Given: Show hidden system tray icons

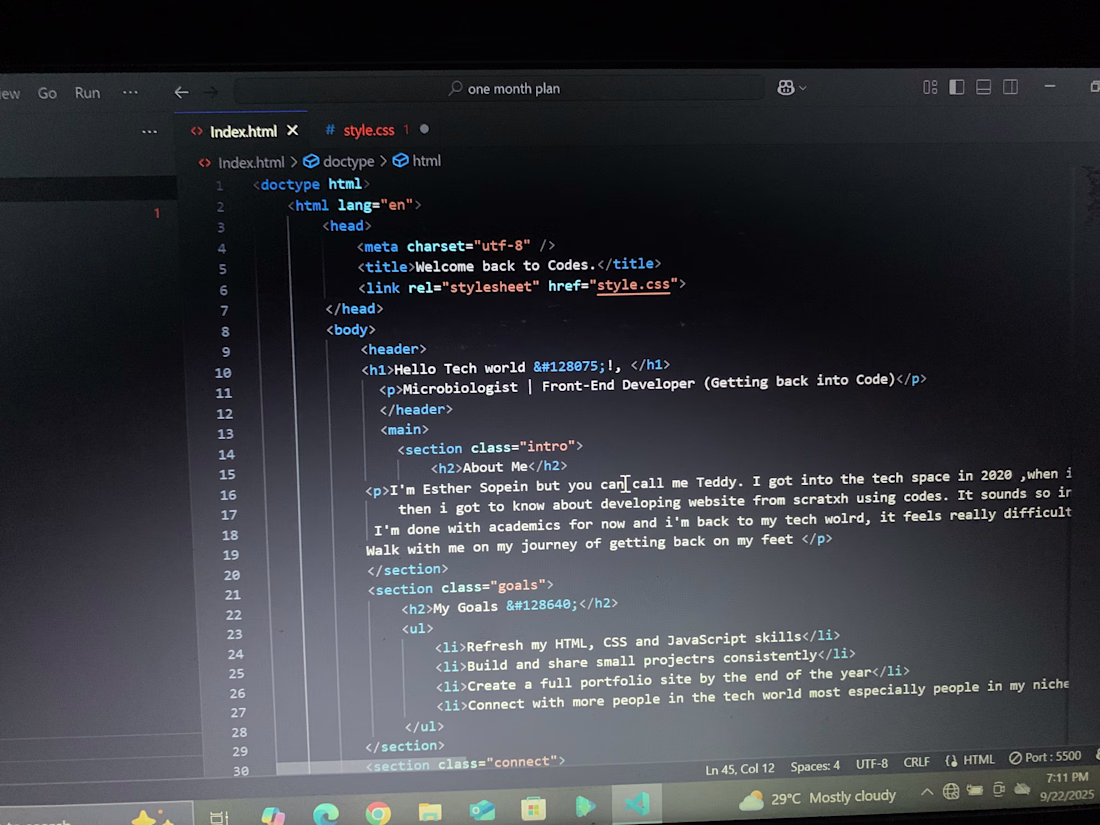Looking at the screenshot, I should point(927,792).
